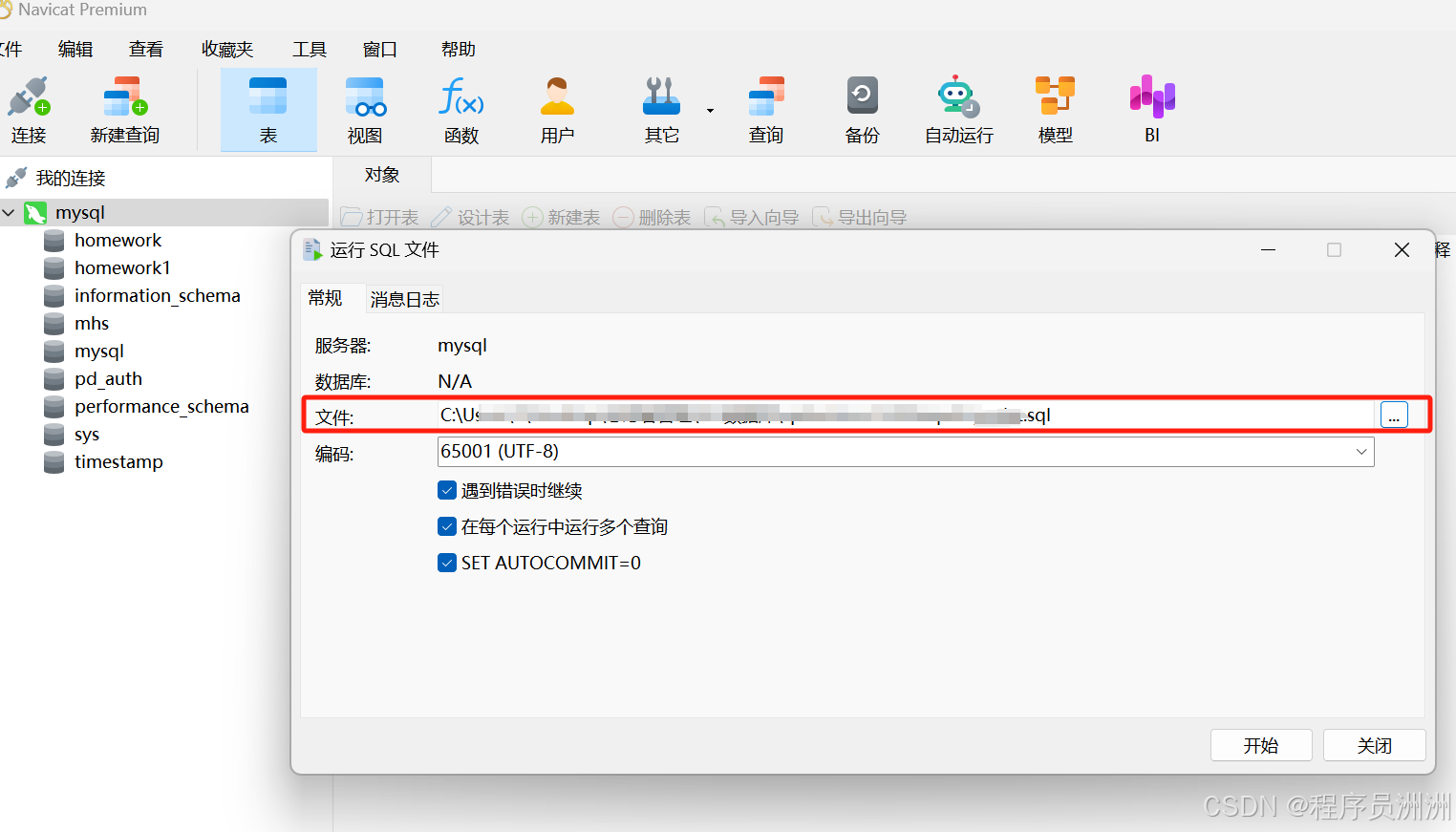Open the View (查看) menu
The height and width of the screenshot is (832, 1456).
[146, 50]
